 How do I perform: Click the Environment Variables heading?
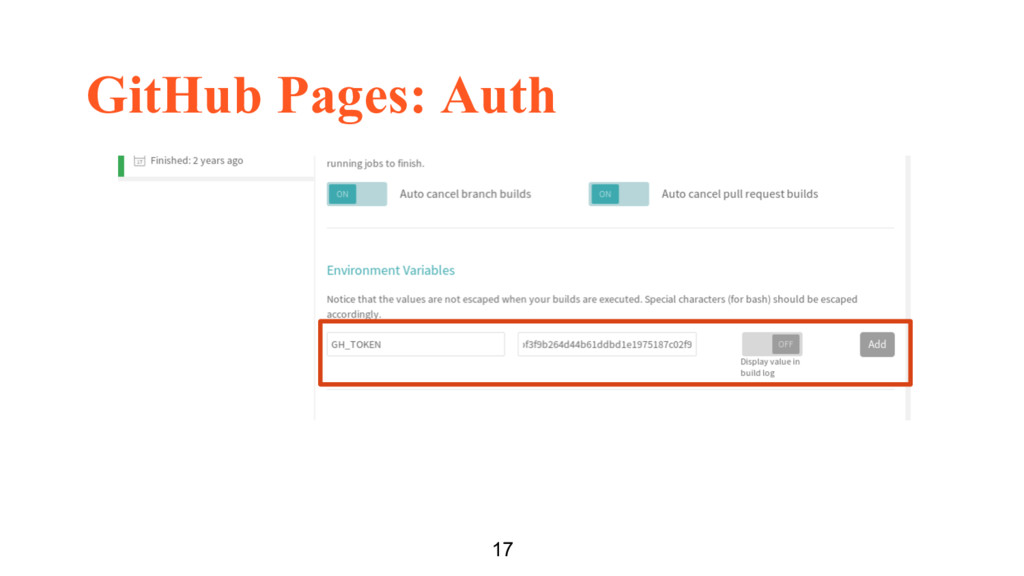pos(391,270)
